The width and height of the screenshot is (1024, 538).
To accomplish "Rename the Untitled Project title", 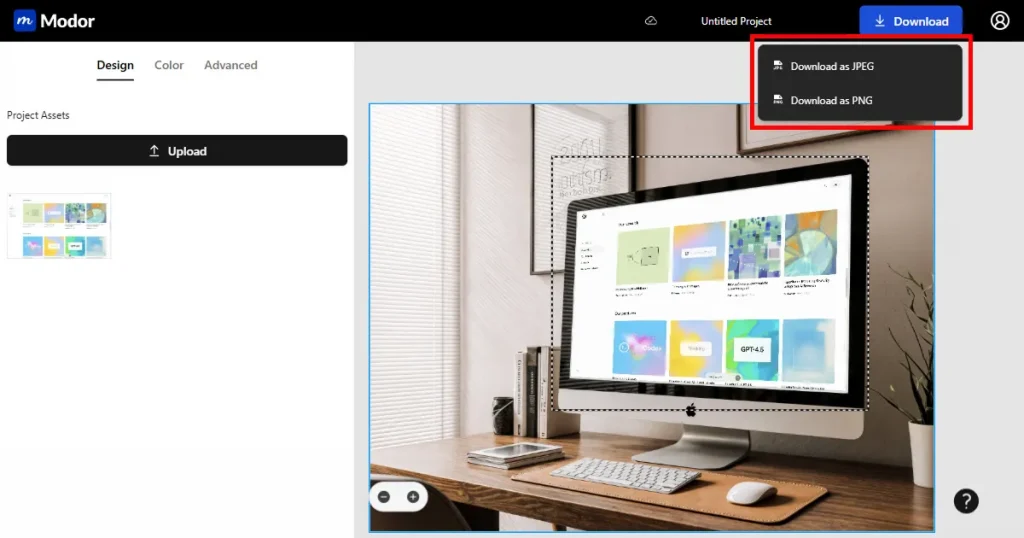I will (736, 21).
